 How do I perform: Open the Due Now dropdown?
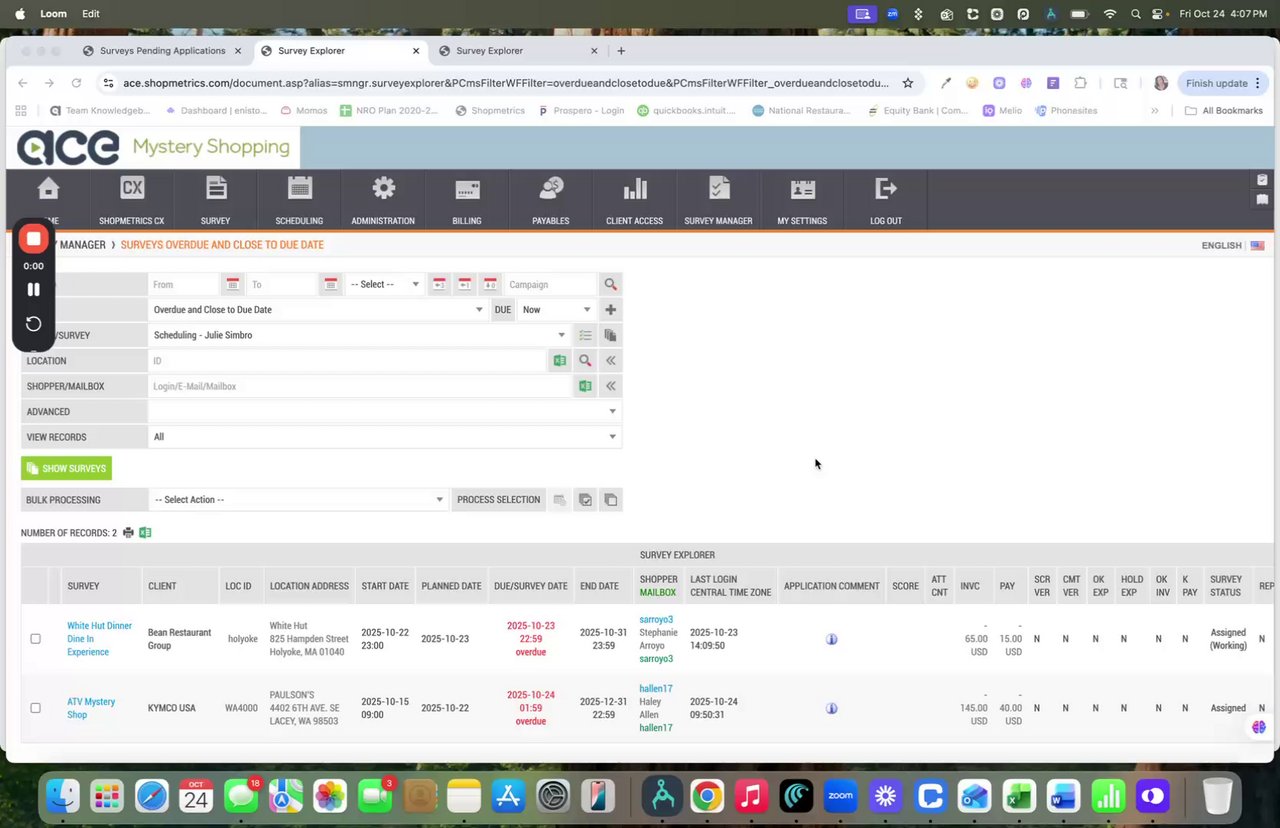coord(556,310)
